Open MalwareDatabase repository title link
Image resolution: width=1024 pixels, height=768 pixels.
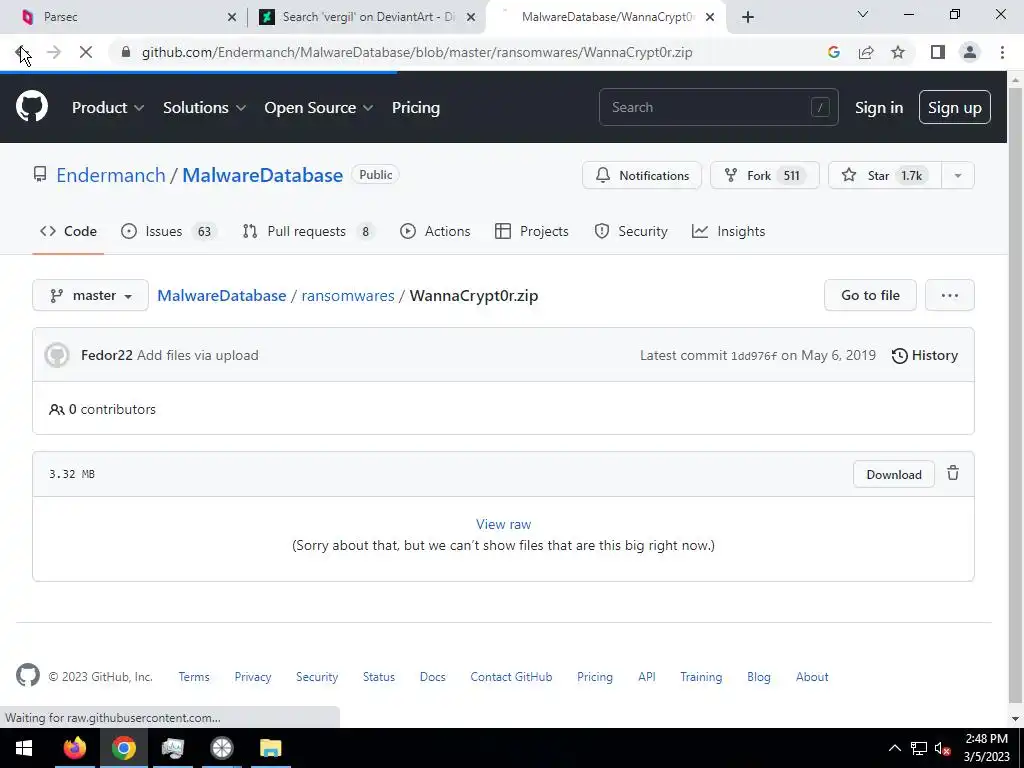[263, 175]
